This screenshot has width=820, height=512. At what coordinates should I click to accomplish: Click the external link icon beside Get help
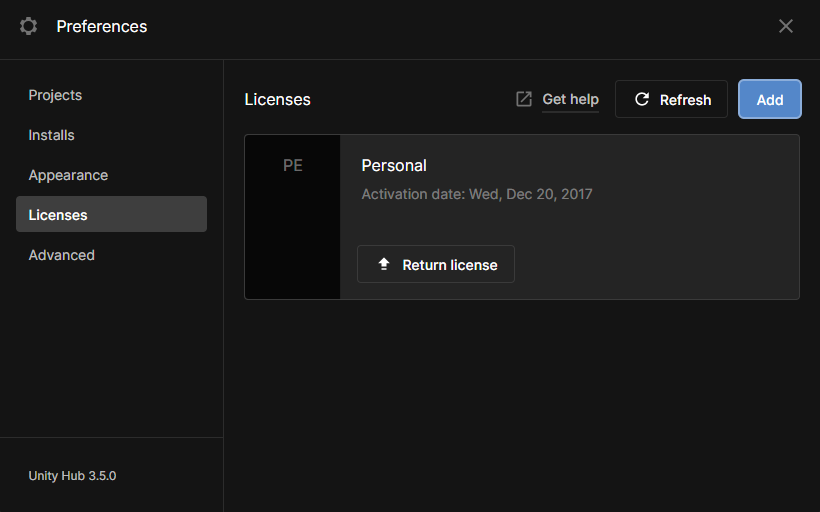(524, 99)
